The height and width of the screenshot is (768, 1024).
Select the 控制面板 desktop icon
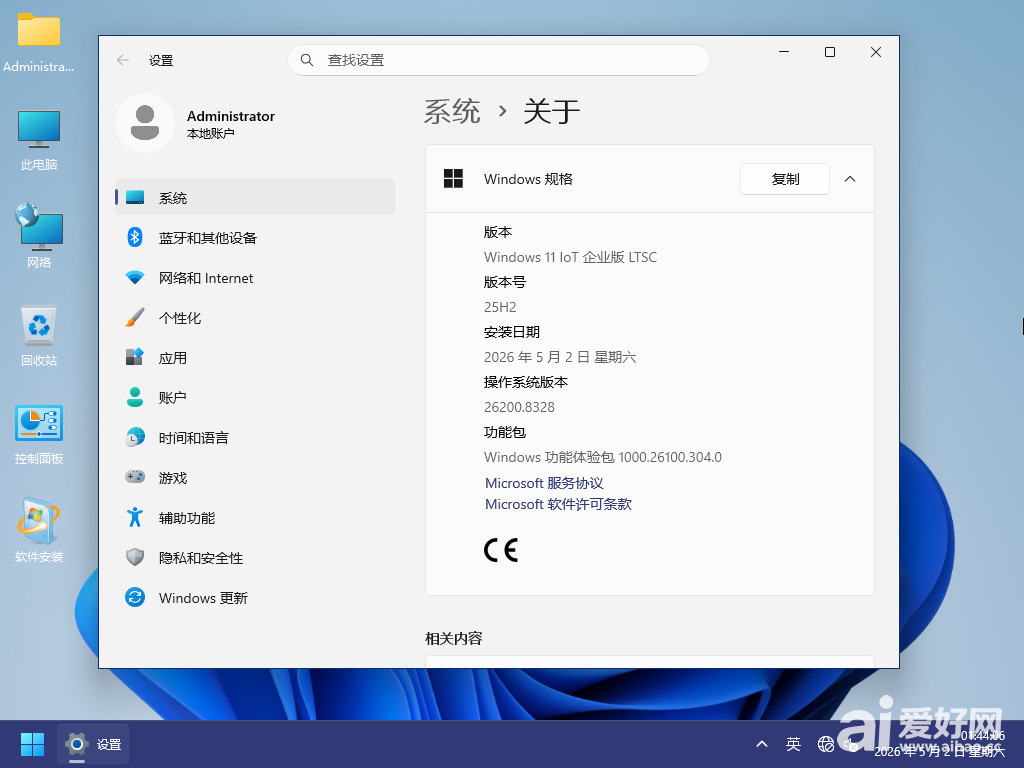pyautogui.click(x=39, y=434)
